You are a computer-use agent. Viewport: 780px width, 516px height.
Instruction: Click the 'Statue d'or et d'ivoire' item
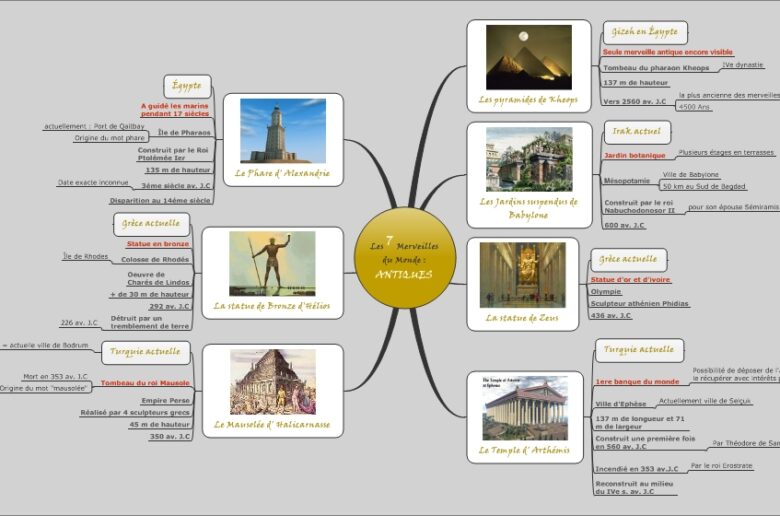pyautogui.click(x=630, y=280)
